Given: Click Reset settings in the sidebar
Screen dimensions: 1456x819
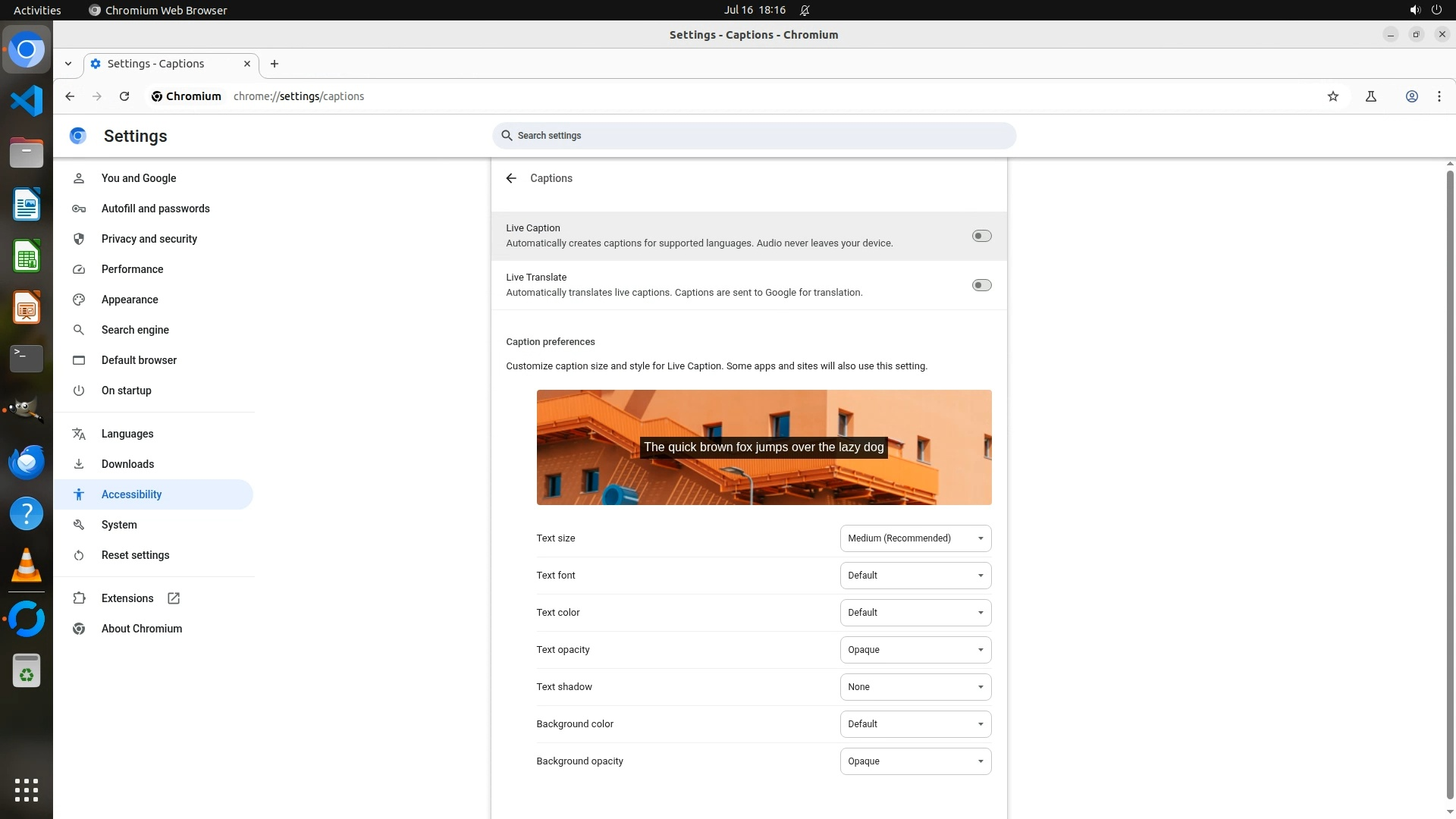Looking at the screenshot, I should point(135,555).
